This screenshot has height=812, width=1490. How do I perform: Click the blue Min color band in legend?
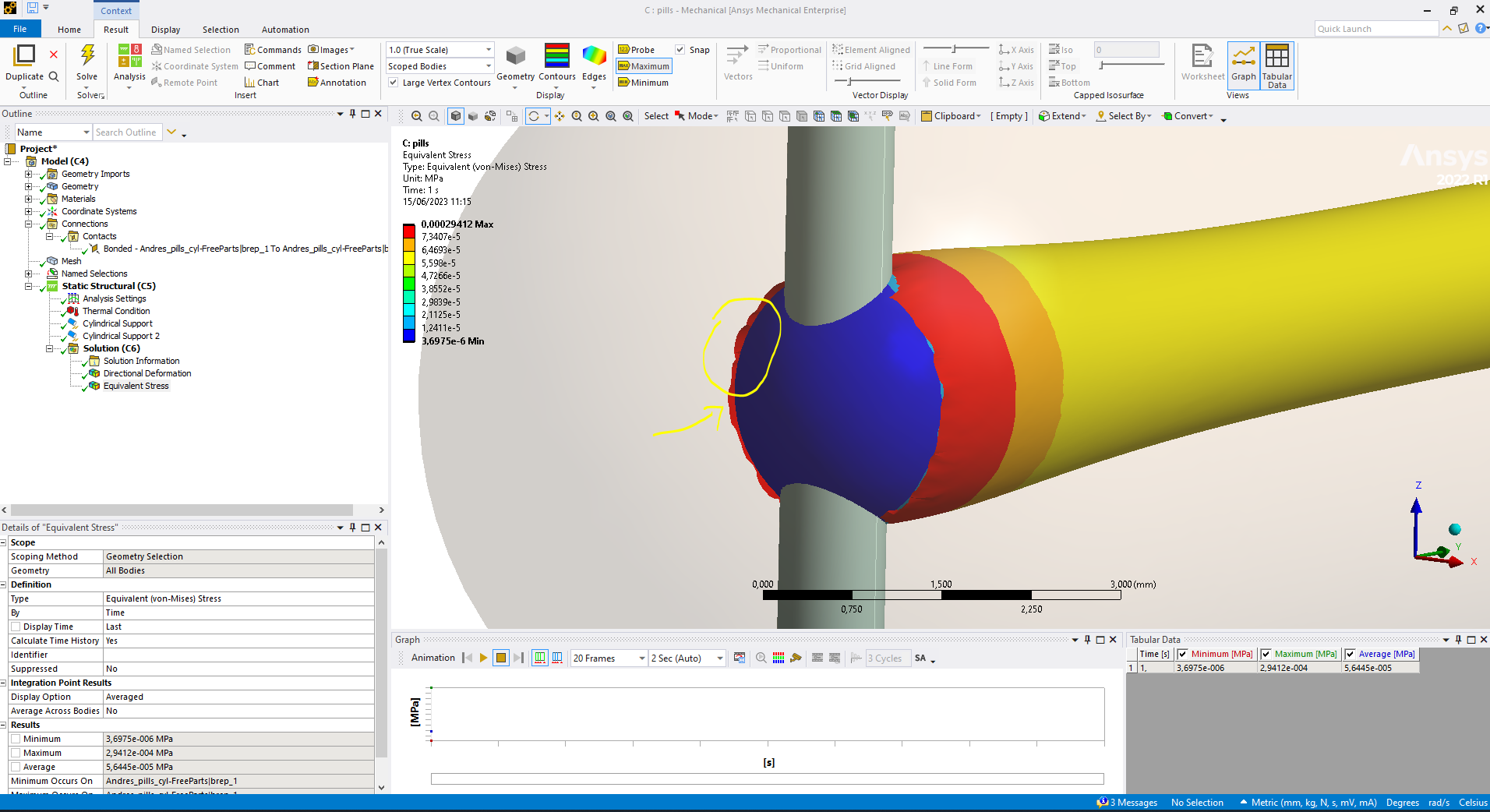[409, 336]
